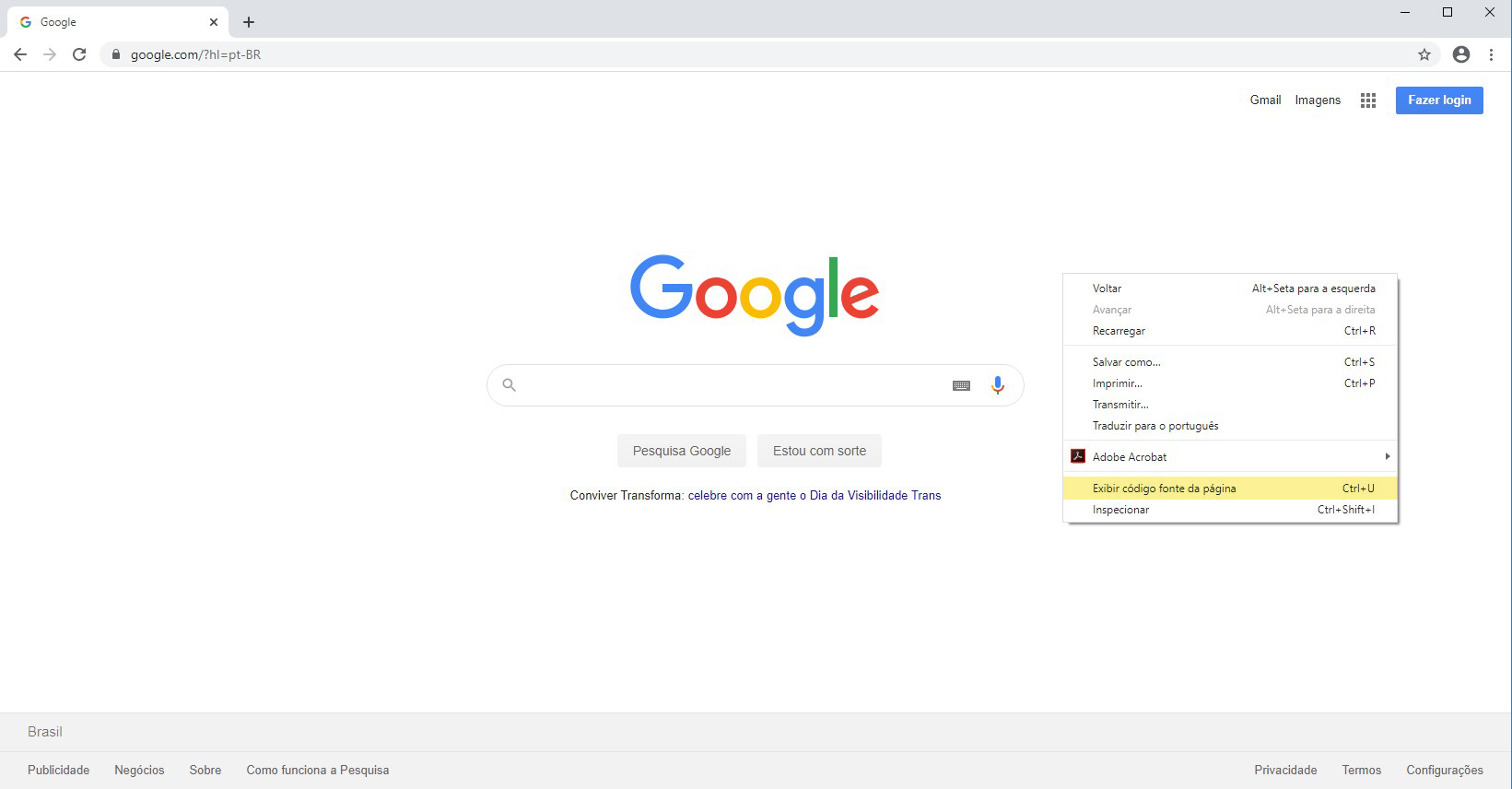
Task: Bookmark this page with the star icon
Action: coord(1424,54)
